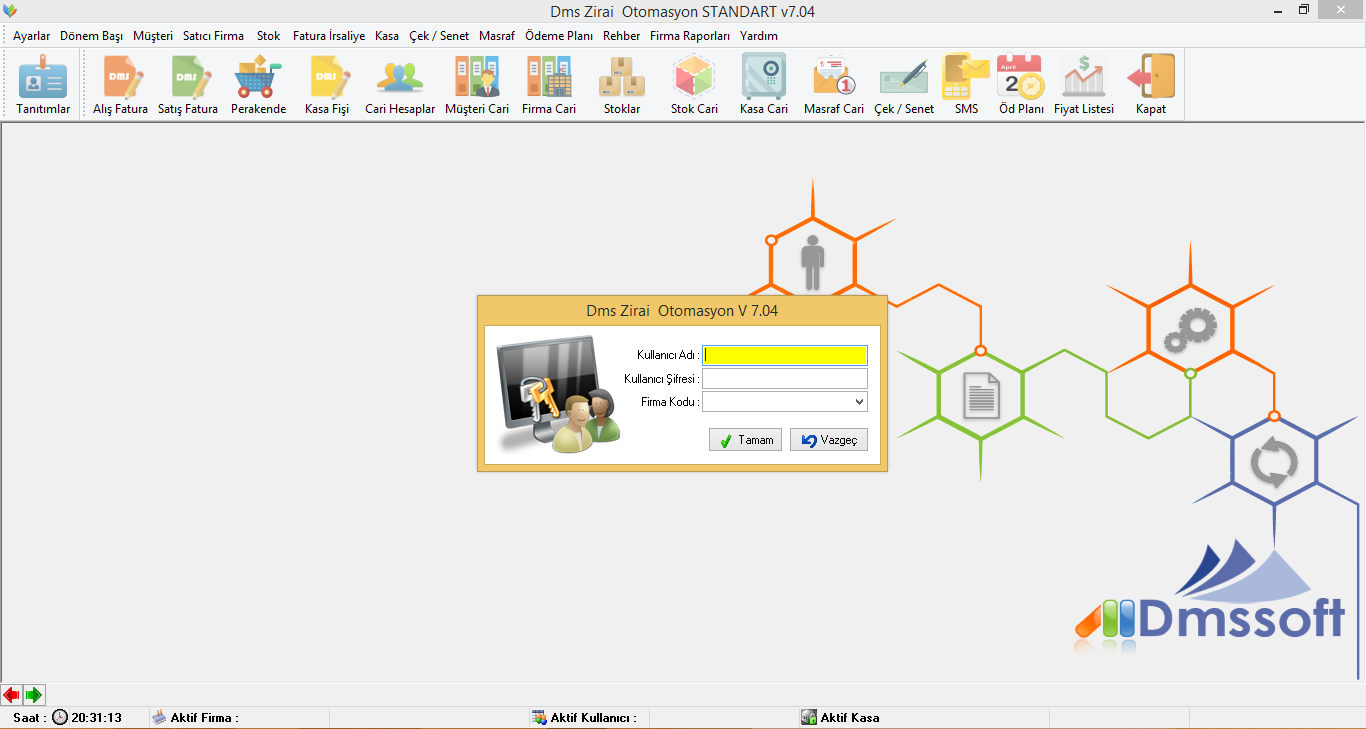Click the Kapat exit icon

(x=1151, y=78)
